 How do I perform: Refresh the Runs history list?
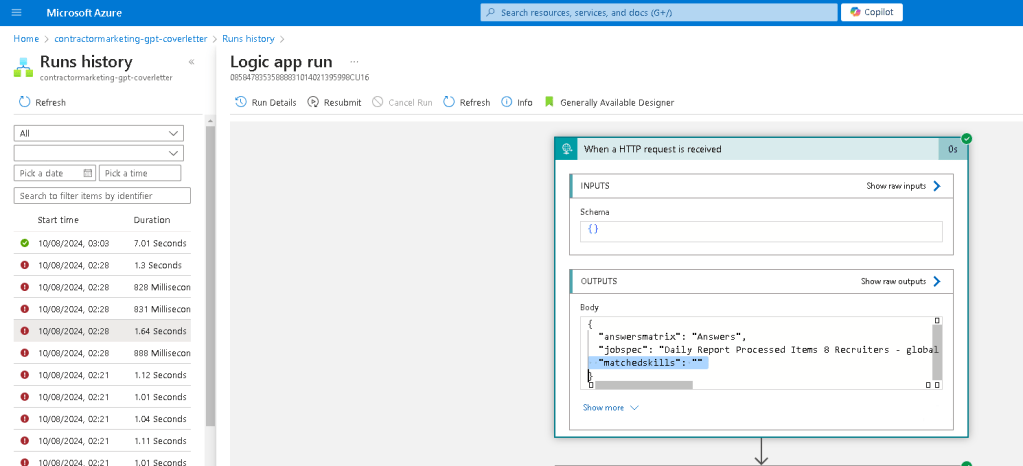(42, 102)
